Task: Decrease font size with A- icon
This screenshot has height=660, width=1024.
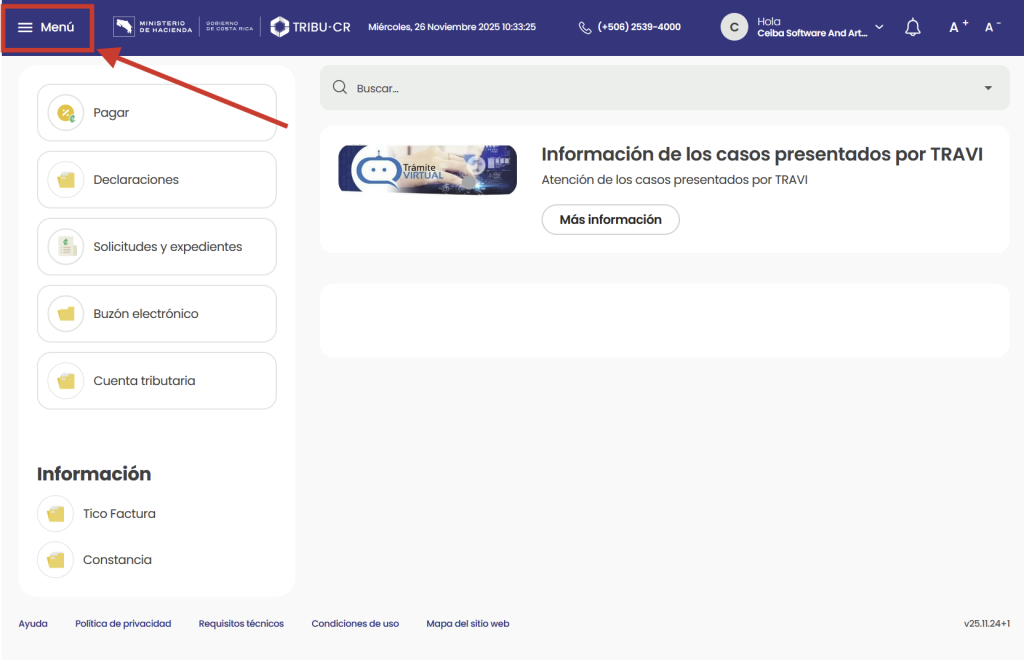Action: [992, 27]
